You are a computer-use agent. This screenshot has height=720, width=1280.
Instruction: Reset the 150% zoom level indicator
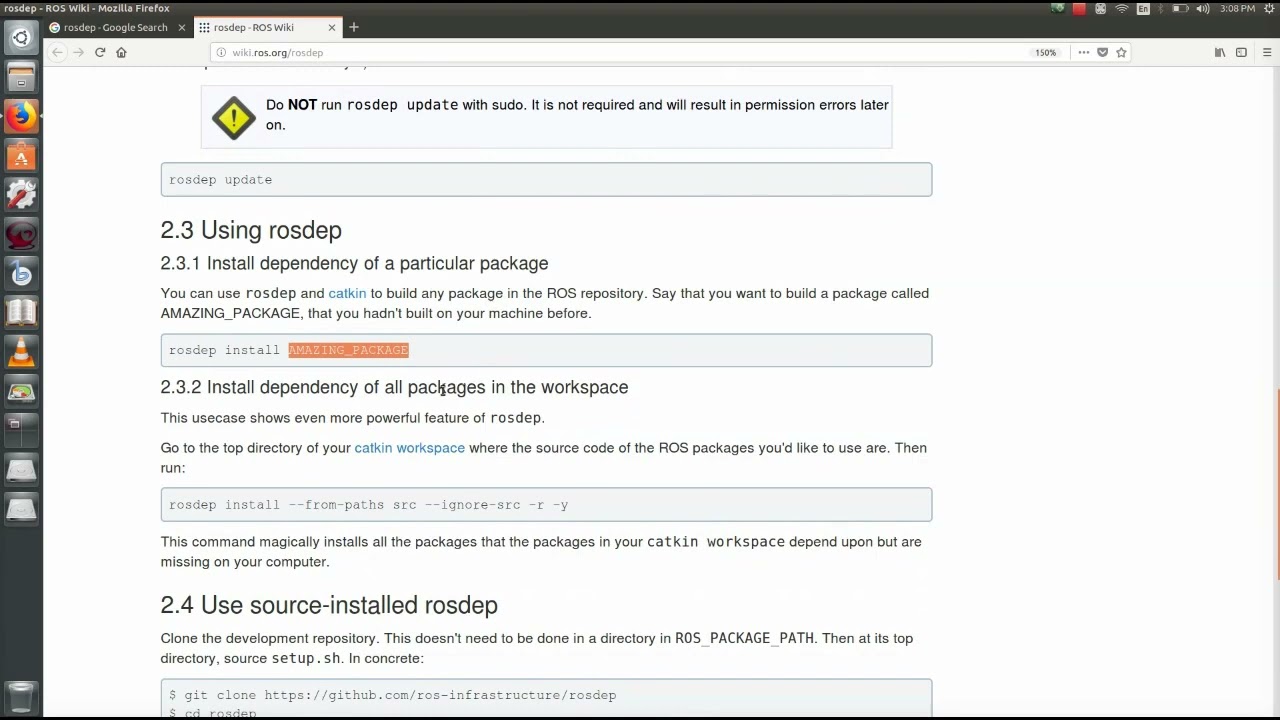(1046, 53)
